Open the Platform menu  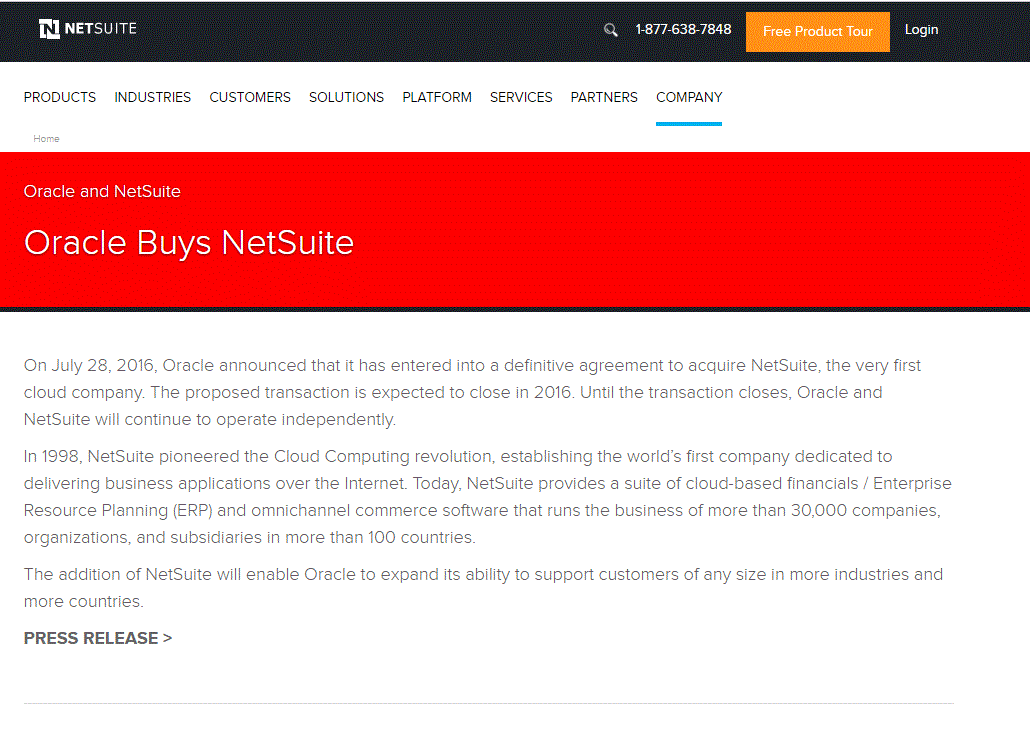click(437, 97)
